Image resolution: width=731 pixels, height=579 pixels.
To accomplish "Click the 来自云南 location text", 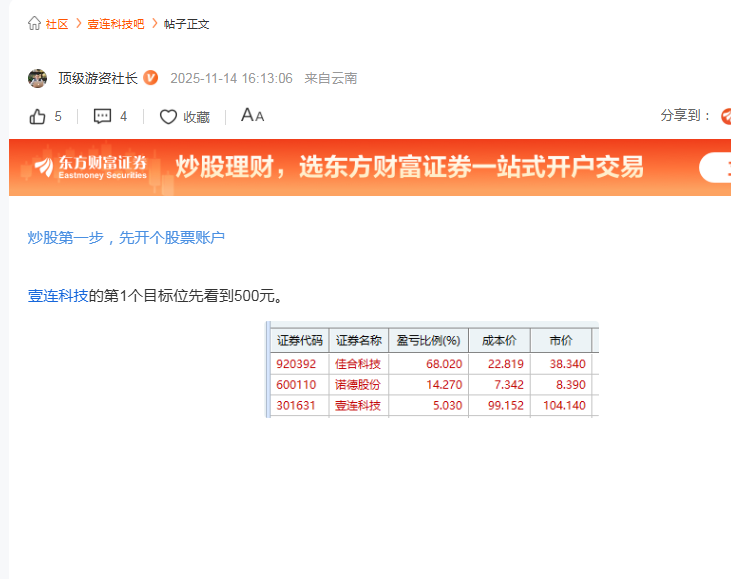I will coord(331,78).
